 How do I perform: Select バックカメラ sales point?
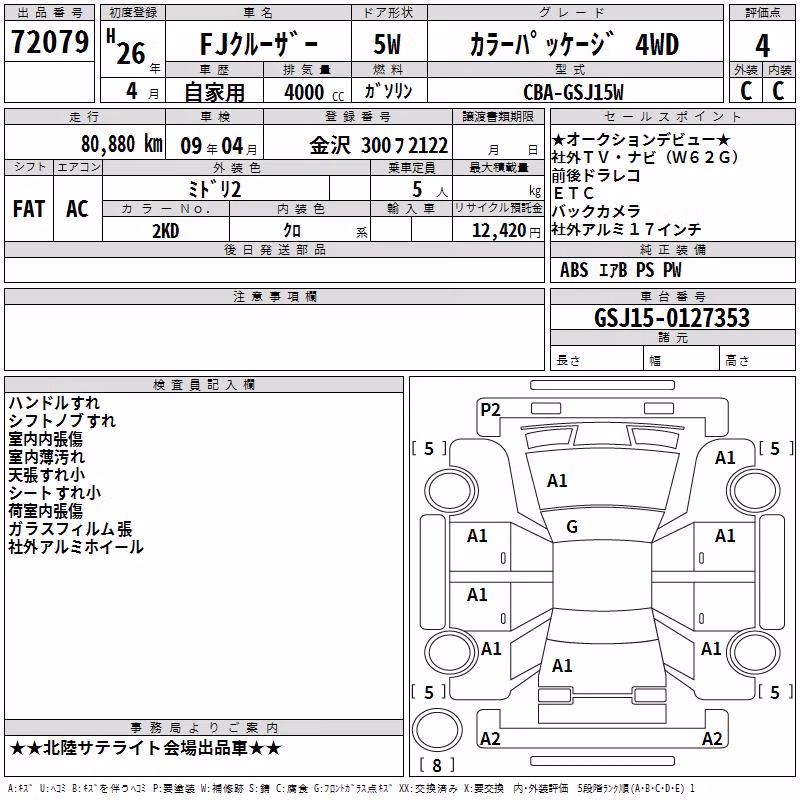point(596,211)
